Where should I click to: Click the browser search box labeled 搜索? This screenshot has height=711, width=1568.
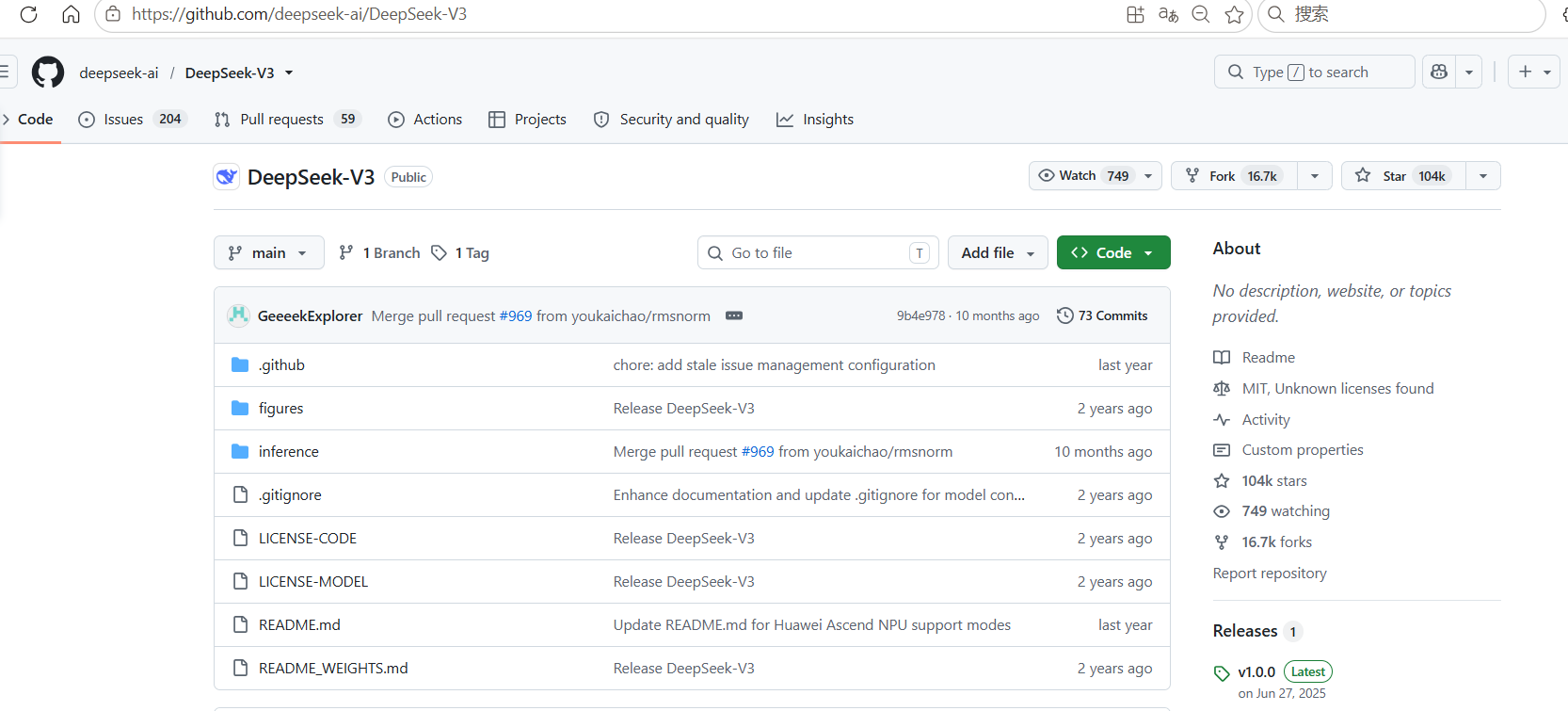(x=1402, y=14)
